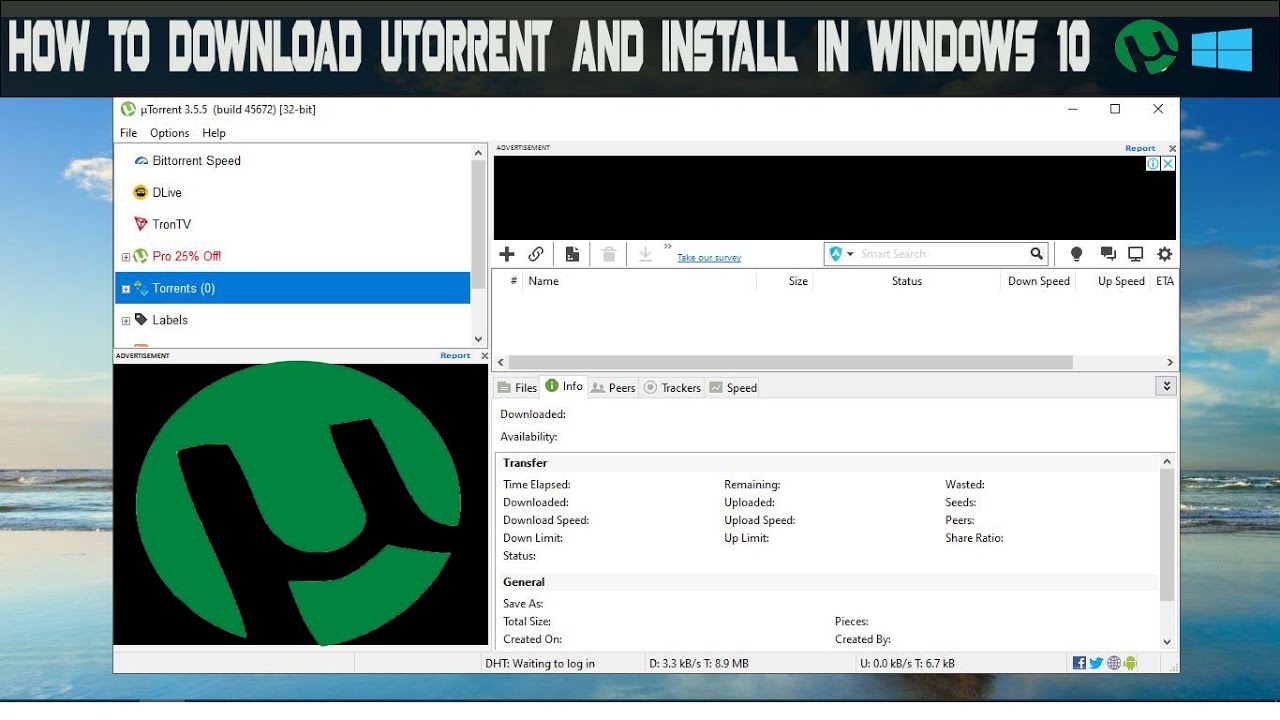
Task: Open Preferences with the gear icon
Action: pos(1164,254)
